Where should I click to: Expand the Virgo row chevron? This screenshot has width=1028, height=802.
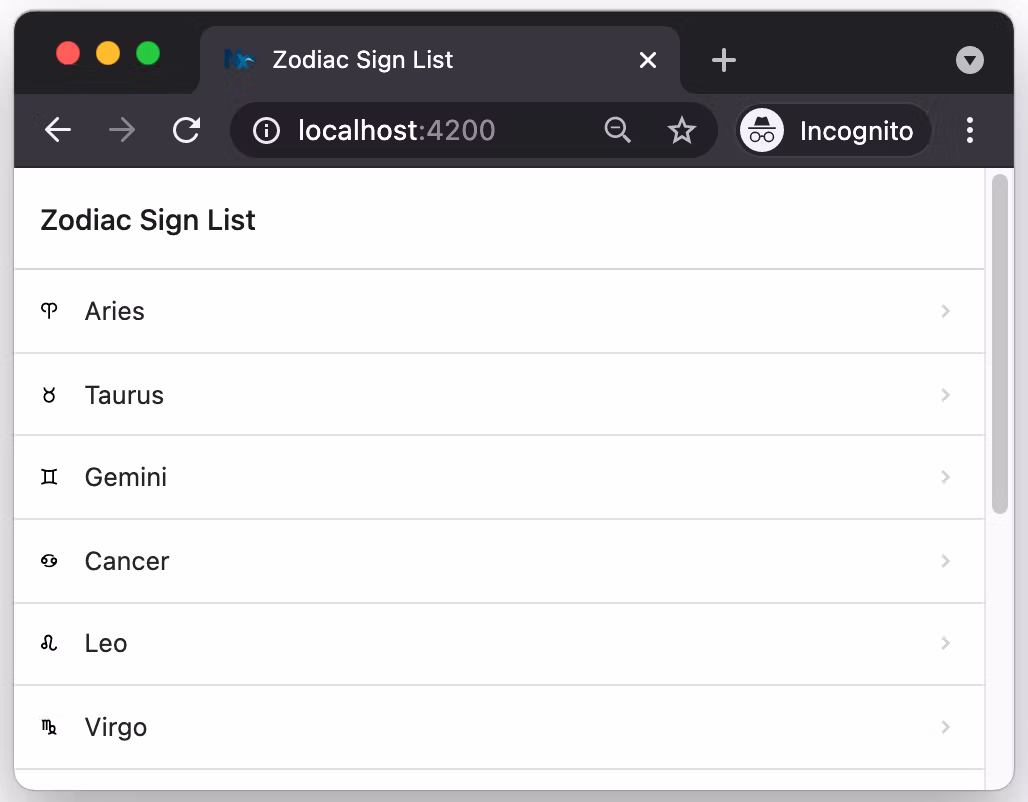[x=945, y=727]
